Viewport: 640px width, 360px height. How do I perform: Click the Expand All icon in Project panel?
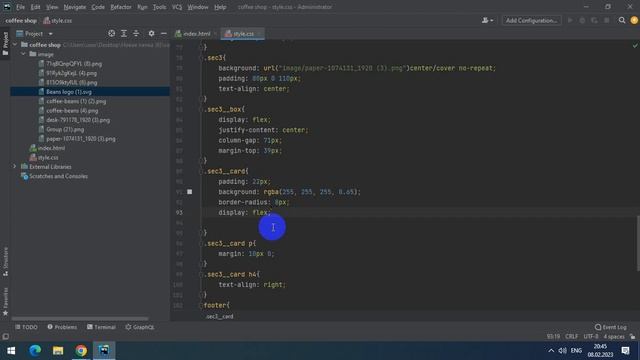[x=124, y=33]
